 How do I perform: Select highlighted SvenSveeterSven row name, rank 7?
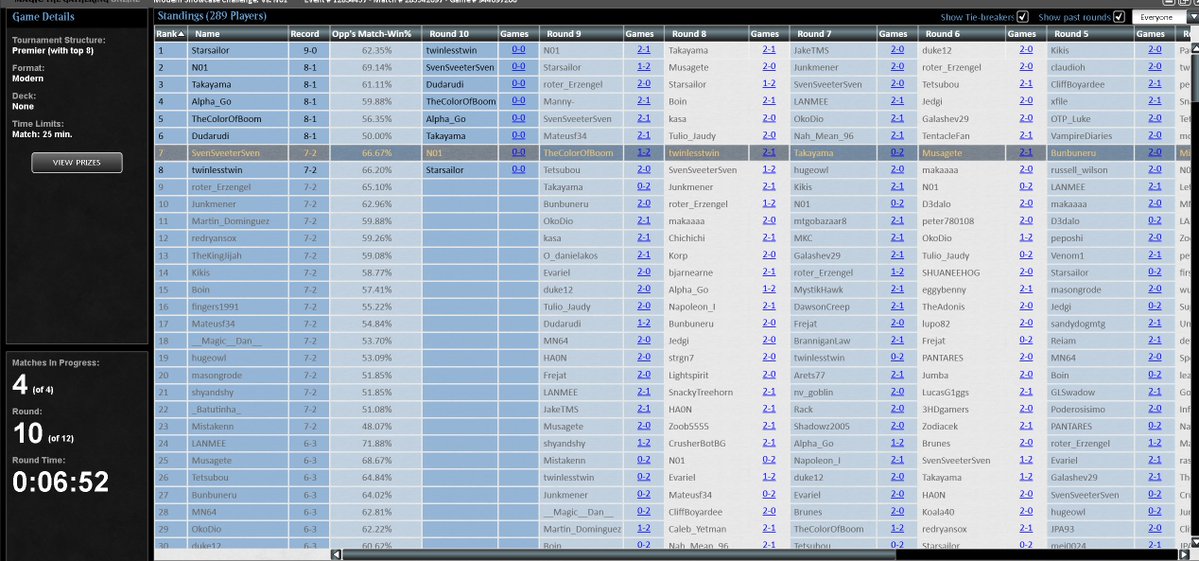[226, 153]
